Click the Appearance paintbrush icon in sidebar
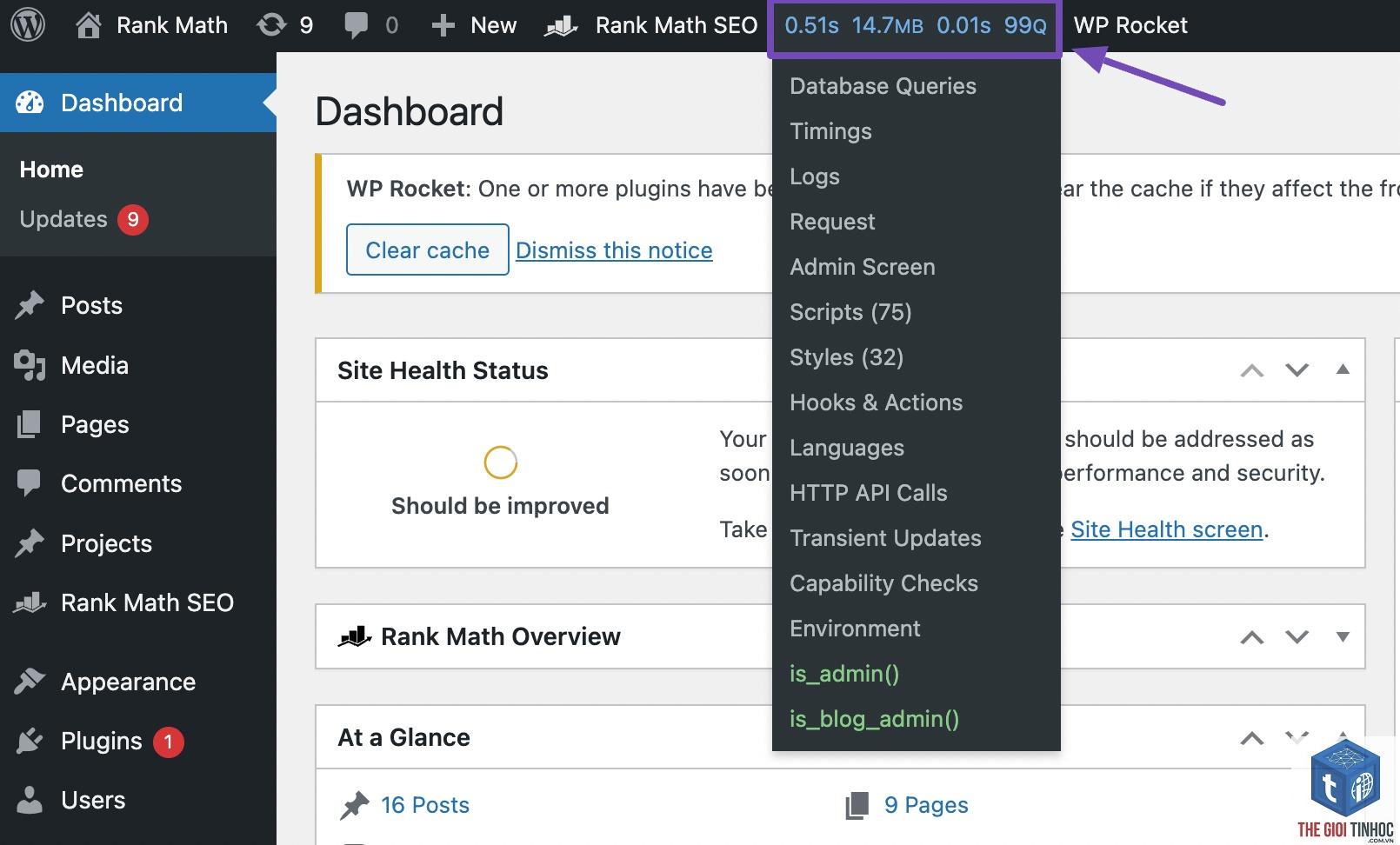The image size is (1400, 845). pyautogui.click(x=30, y=682)
